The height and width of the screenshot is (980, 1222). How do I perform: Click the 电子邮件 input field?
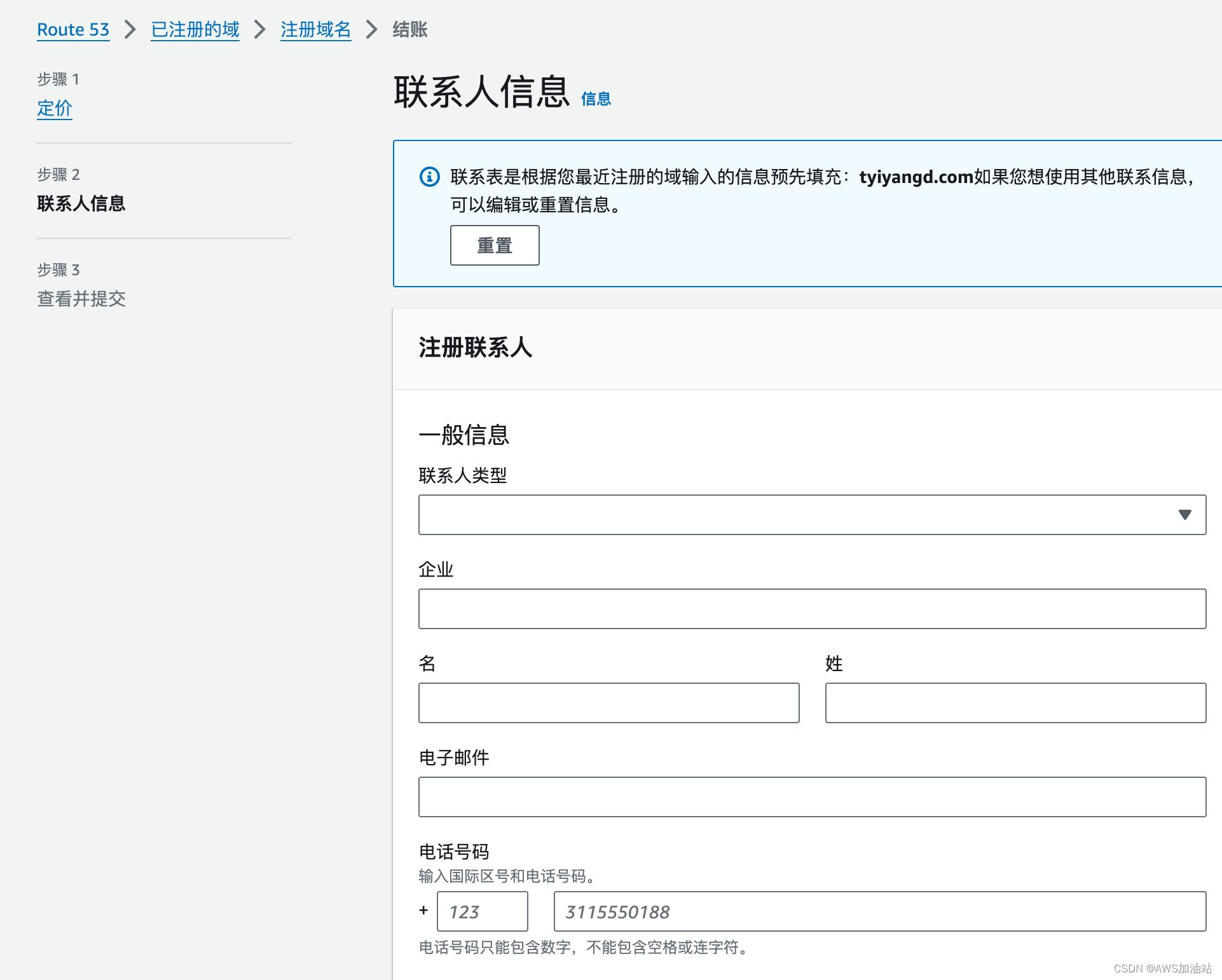(x=812, y=797)
